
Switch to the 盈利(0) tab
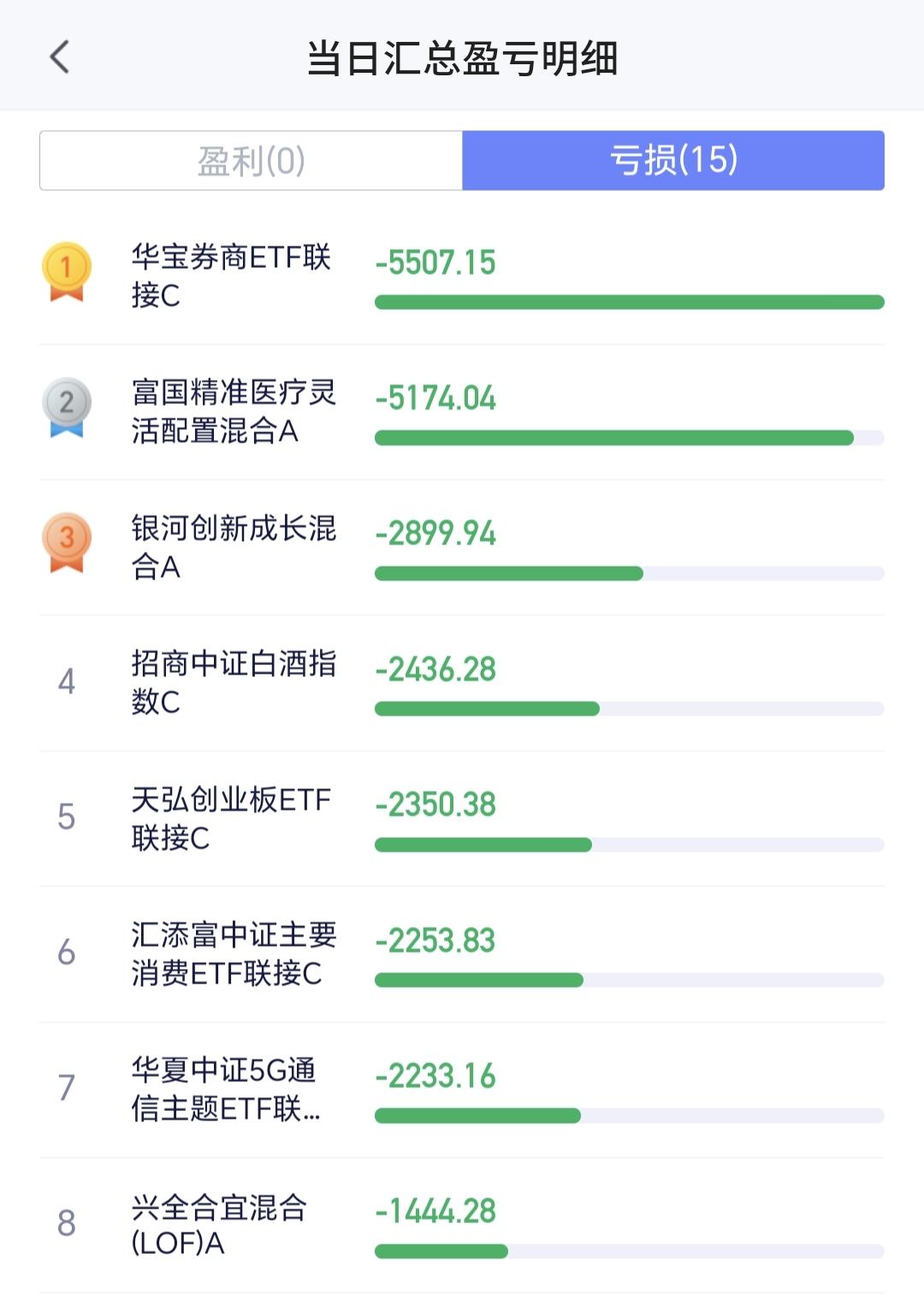[x=251, y=160]
